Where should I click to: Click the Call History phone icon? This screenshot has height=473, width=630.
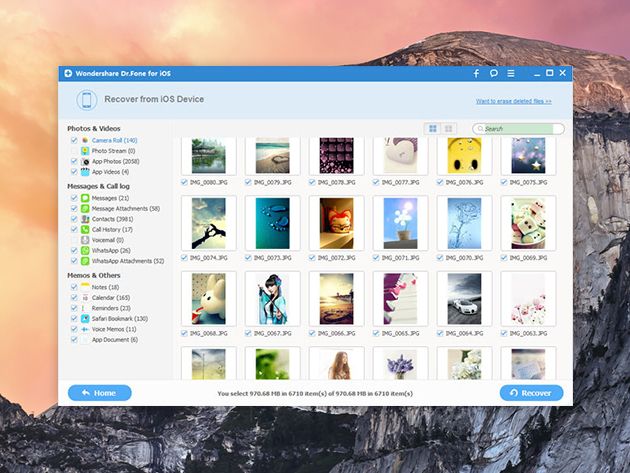tap(85, 229)
